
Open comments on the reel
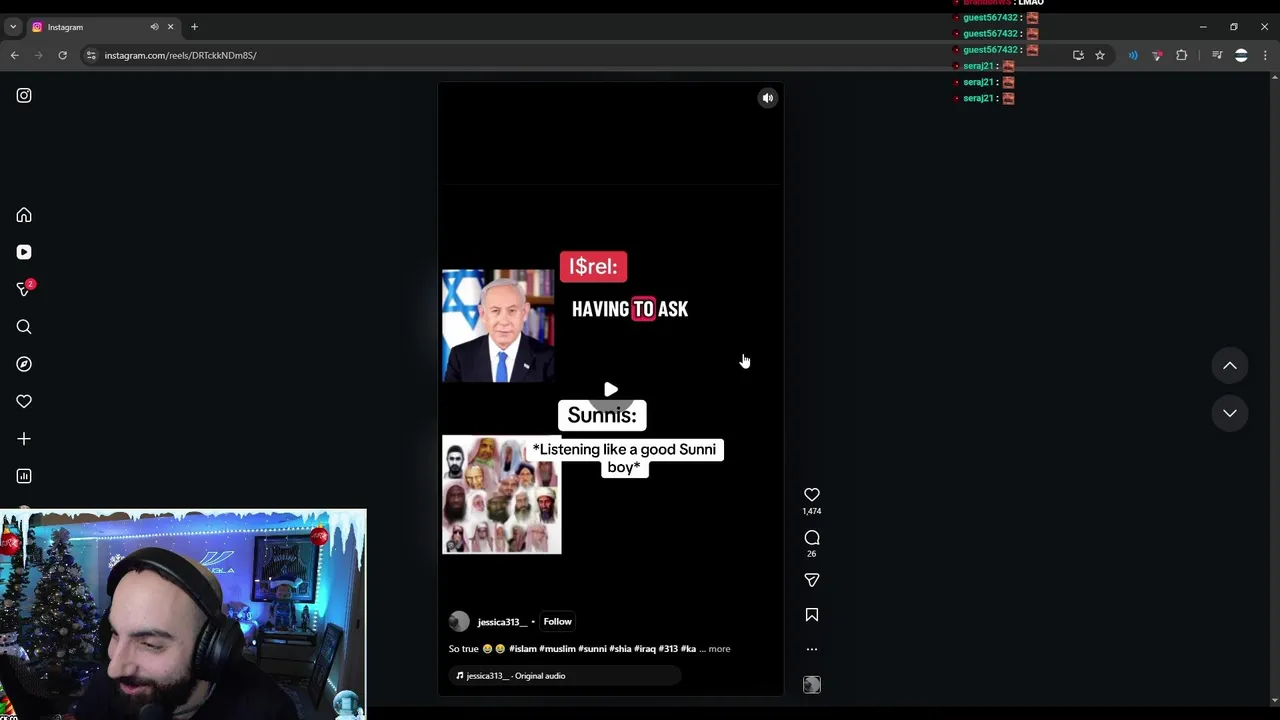click(x=812, y=538)
